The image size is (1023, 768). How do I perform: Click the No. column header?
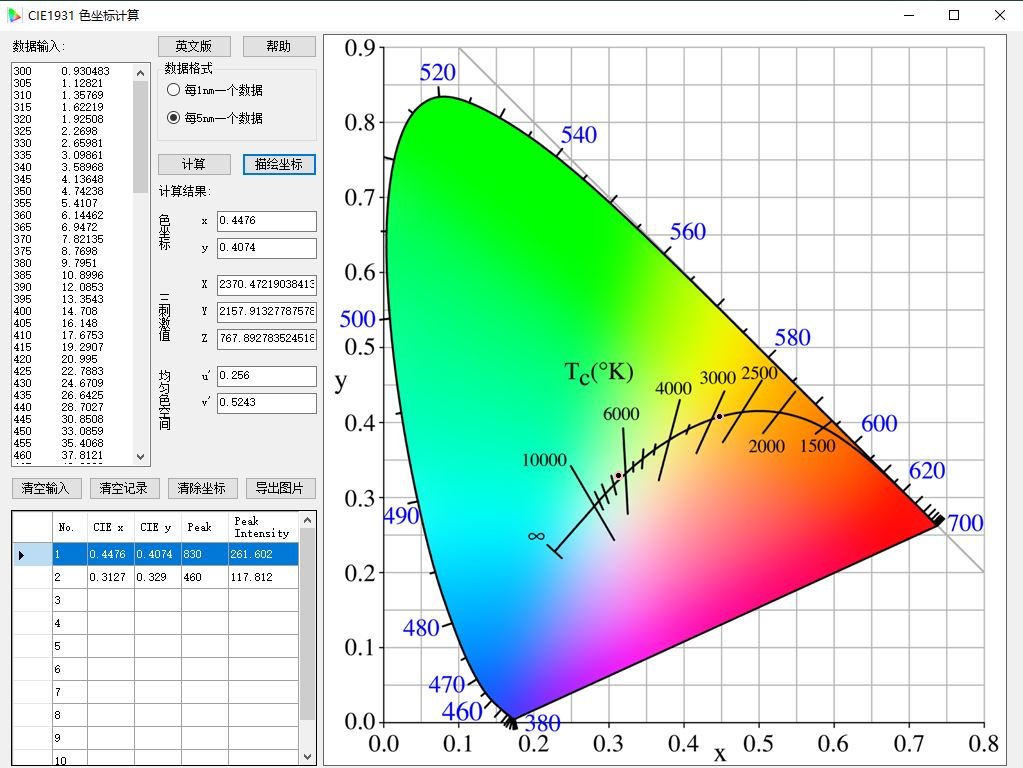[x=70, y=527]
